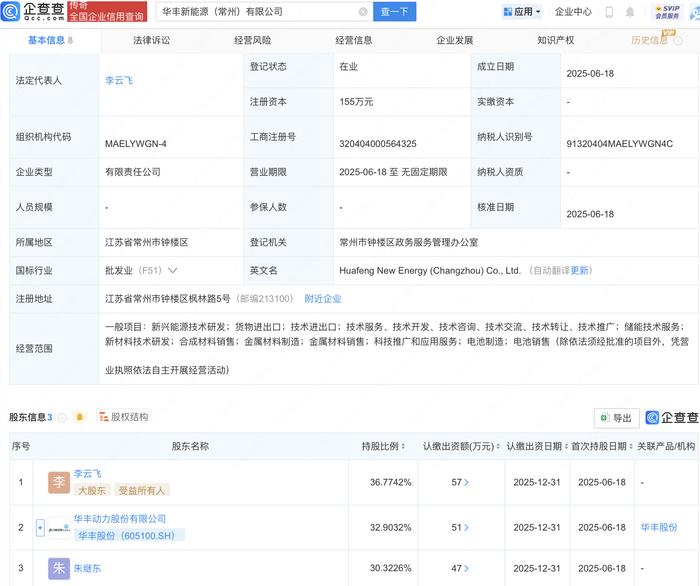Open the 知识产权 tab
The width and height of the screenshot is (700, 586).
coord(556,41)
